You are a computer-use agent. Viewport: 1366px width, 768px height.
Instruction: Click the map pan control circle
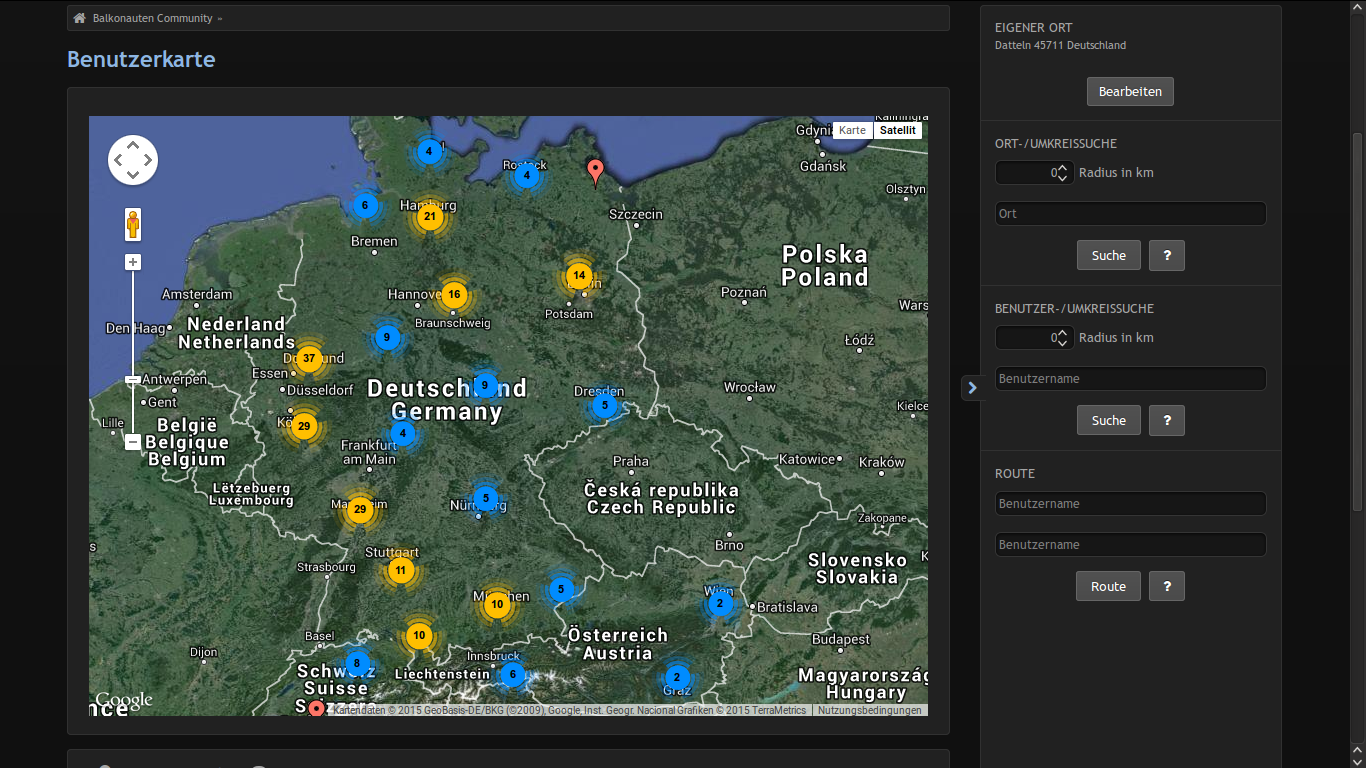(x=133, y=160)
